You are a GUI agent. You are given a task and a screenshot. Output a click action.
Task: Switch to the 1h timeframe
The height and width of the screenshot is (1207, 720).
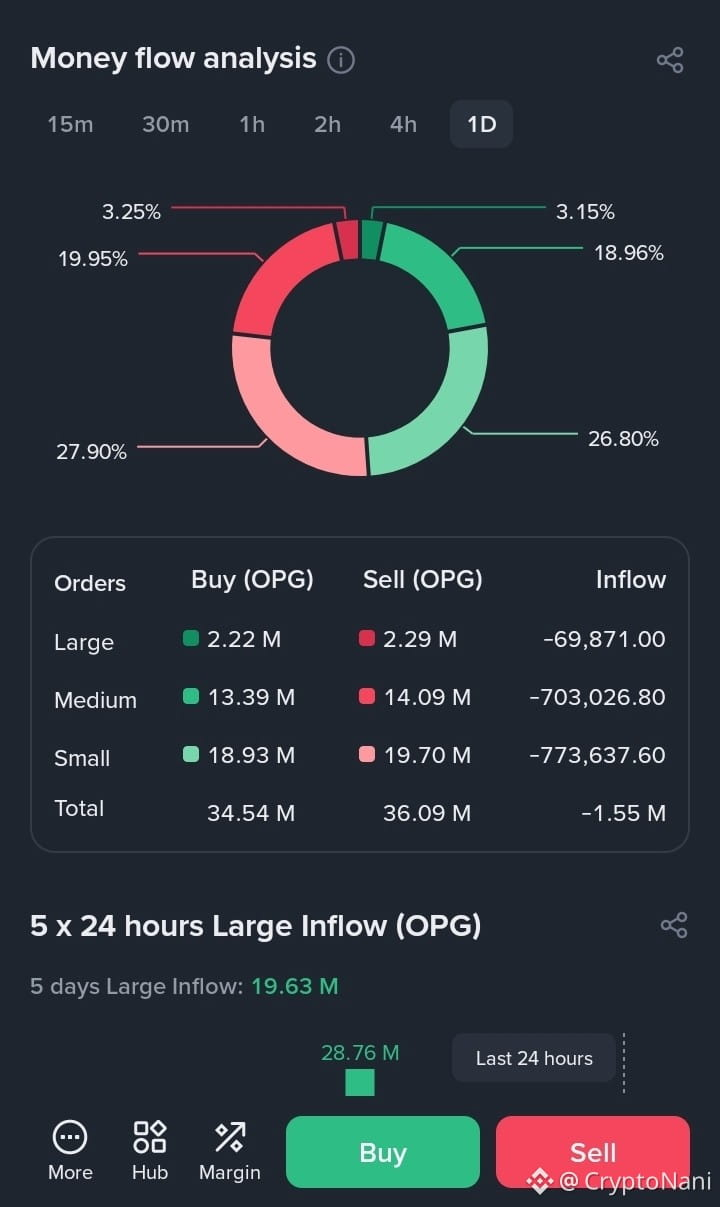coord(252,124)
